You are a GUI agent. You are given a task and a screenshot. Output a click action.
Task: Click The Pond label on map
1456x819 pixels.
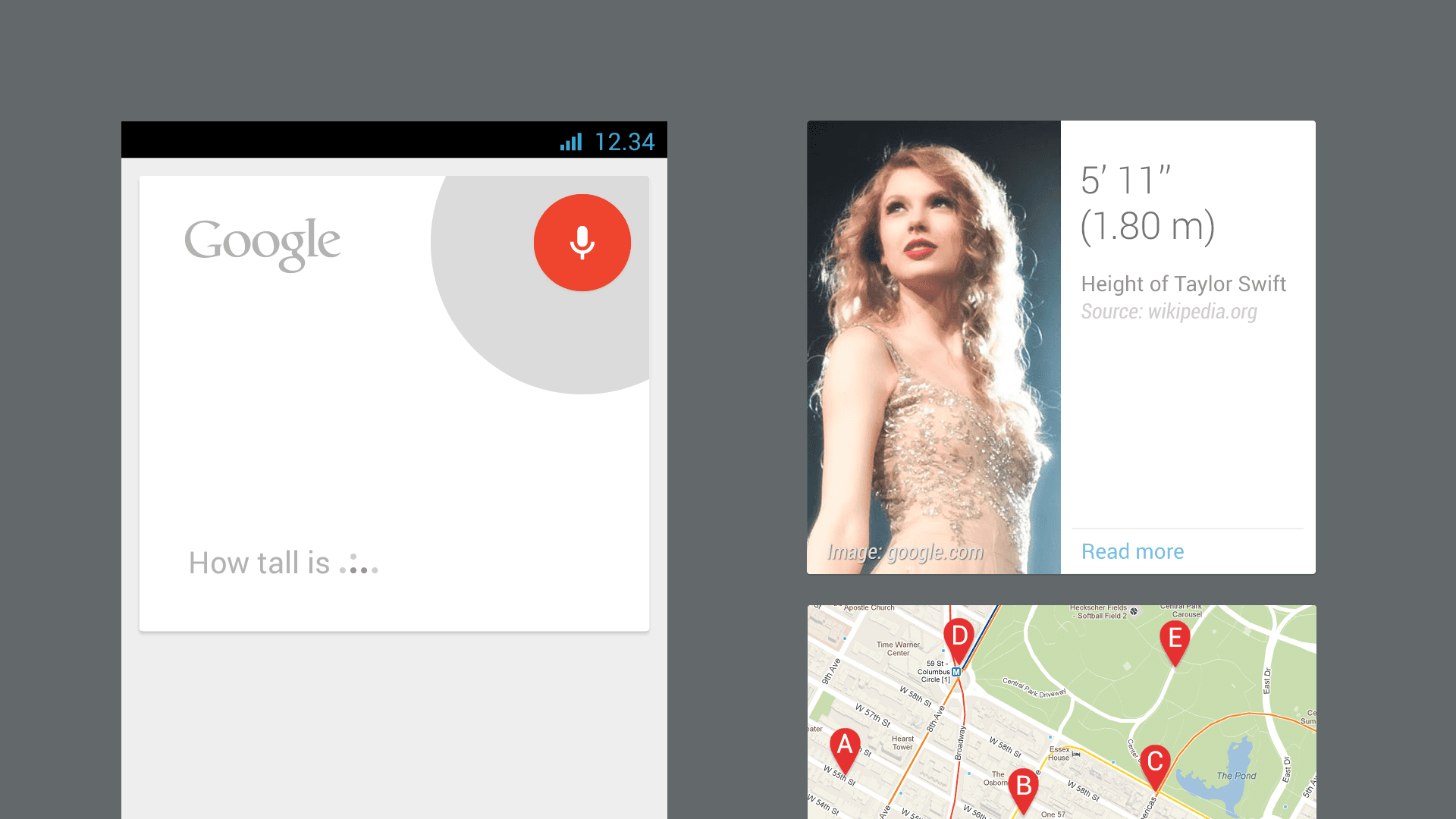tap(1236, 776)
